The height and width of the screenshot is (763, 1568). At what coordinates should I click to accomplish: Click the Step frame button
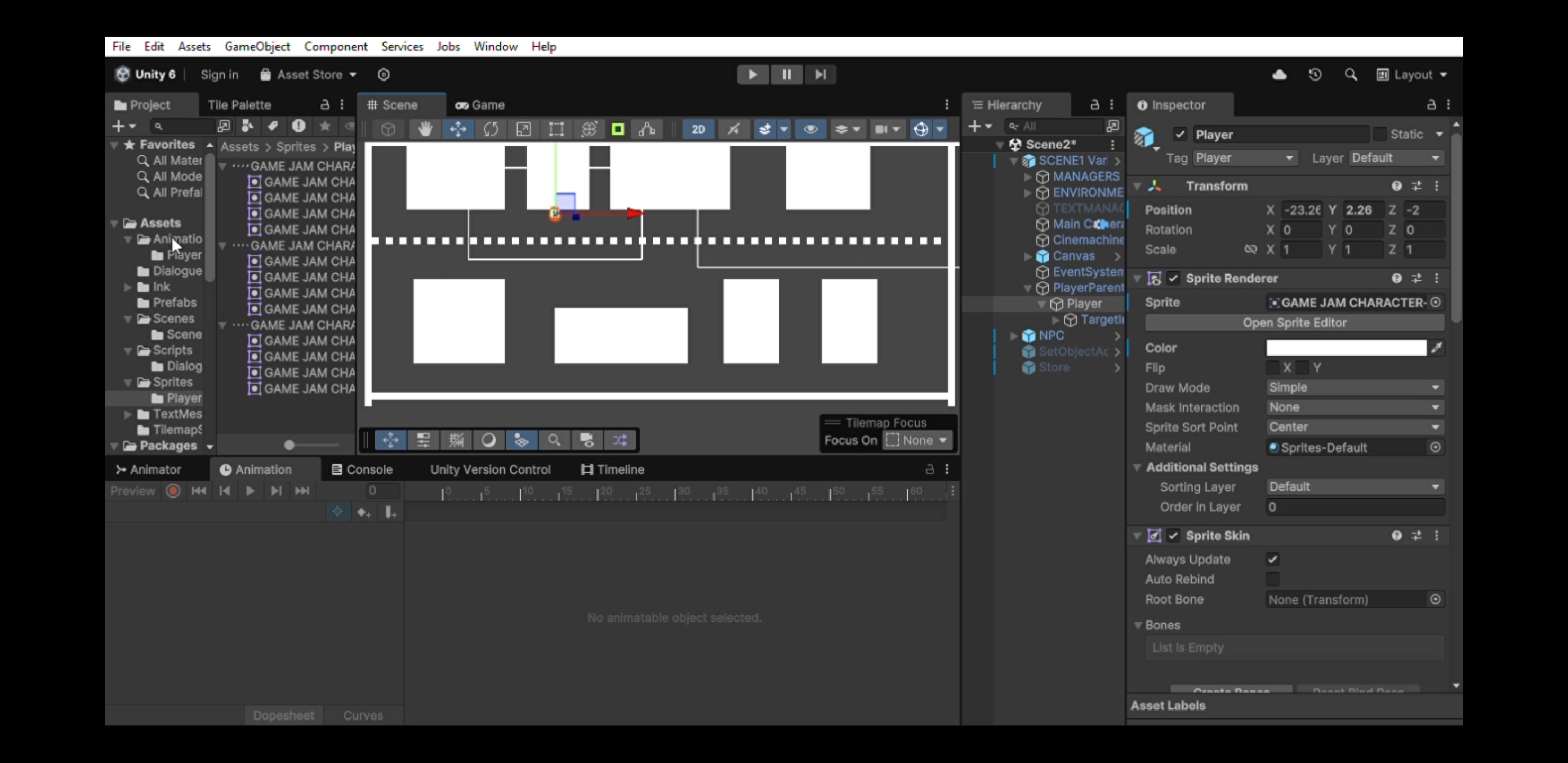(820, 74)
